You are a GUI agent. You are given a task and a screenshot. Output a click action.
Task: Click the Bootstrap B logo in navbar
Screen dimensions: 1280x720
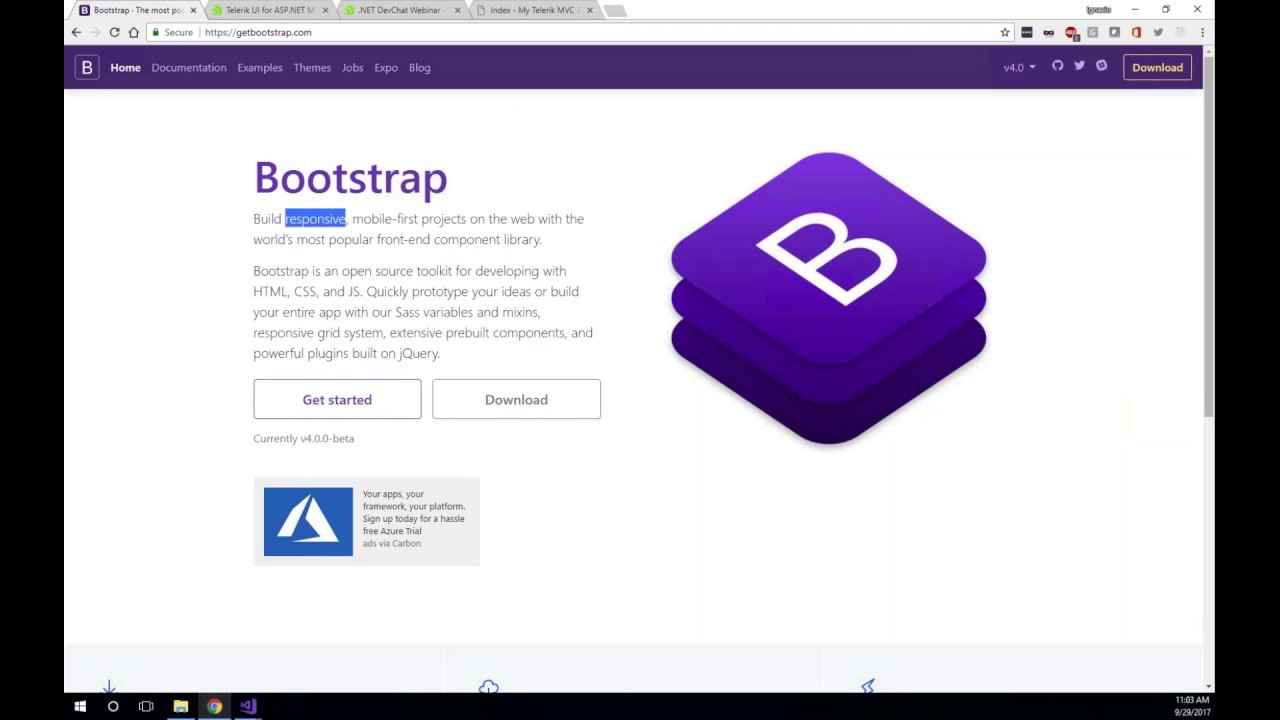87,67
